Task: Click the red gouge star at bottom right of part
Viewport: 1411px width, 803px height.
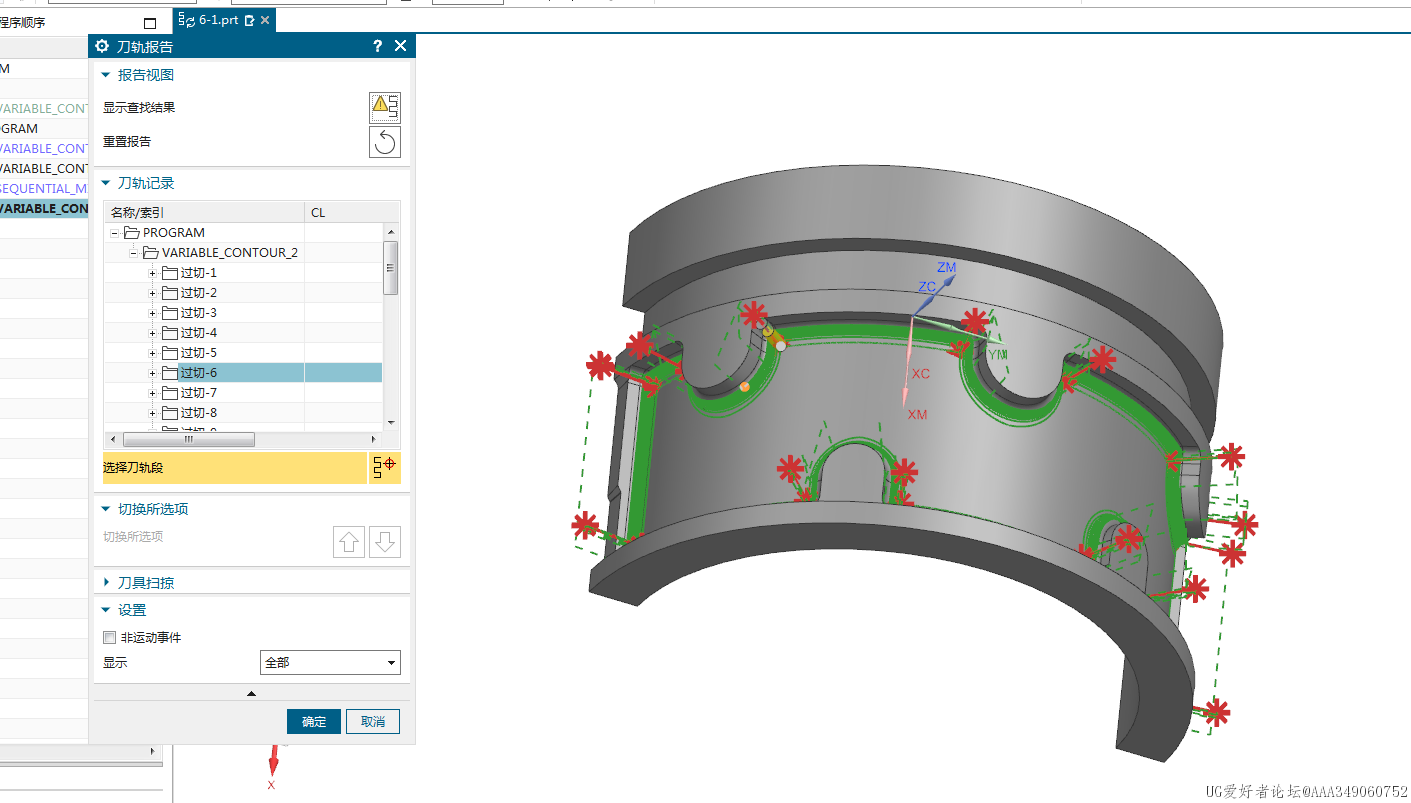Action: click(x=1216, y=712)
